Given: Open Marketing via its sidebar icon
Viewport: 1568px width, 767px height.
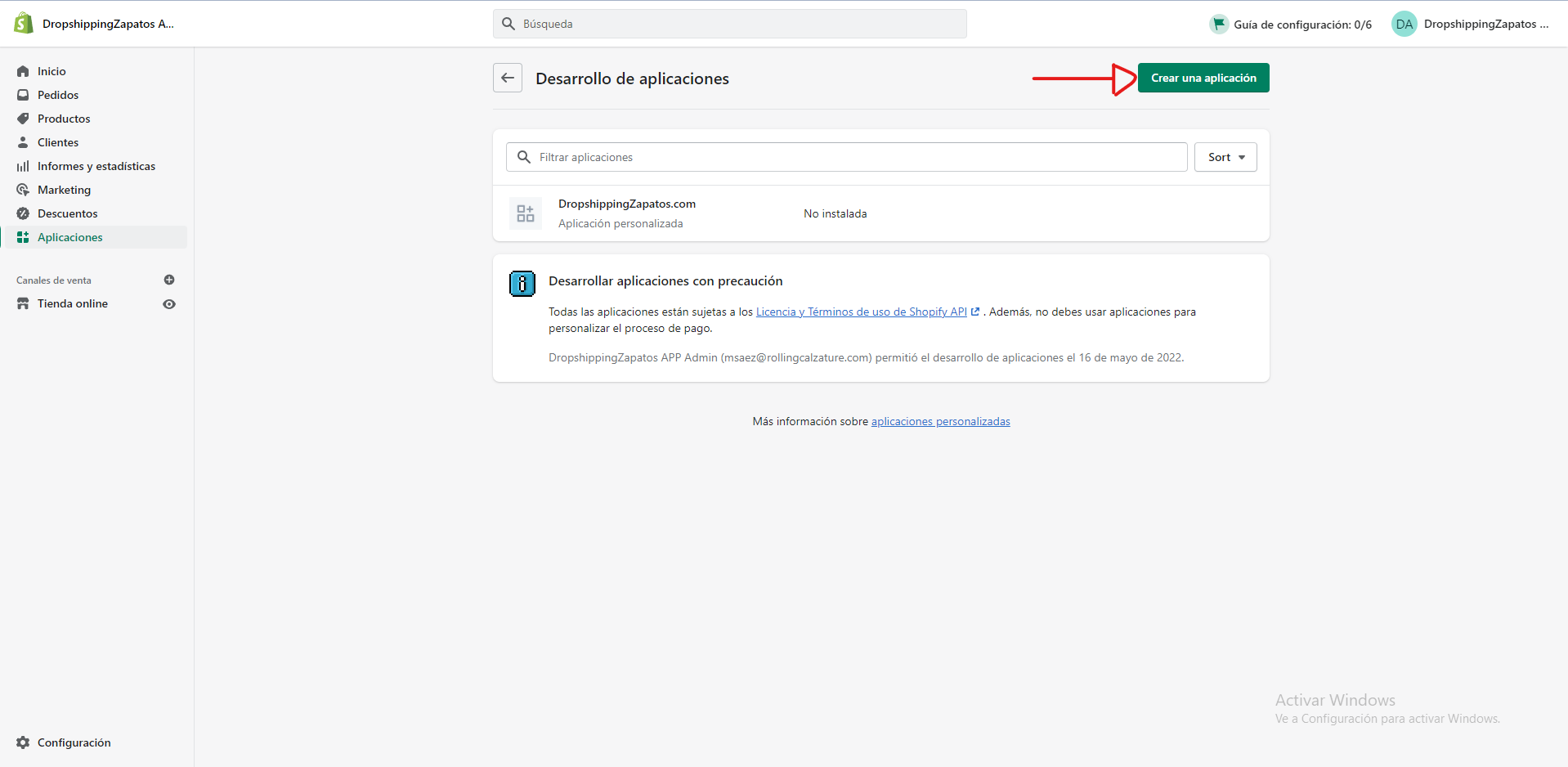Looking at the screenshot, I should pyautogui.click(x=23, y=190).
